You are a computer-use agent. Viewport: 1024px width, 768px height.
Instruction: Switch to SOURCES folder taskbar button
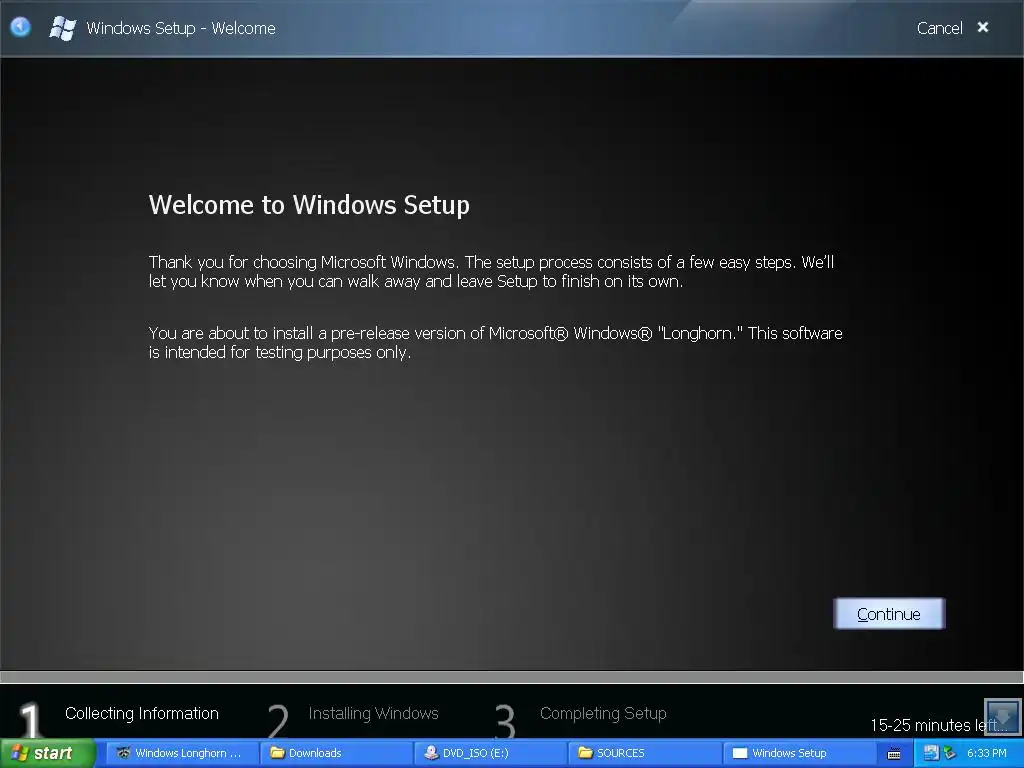[x=644, y=753]
